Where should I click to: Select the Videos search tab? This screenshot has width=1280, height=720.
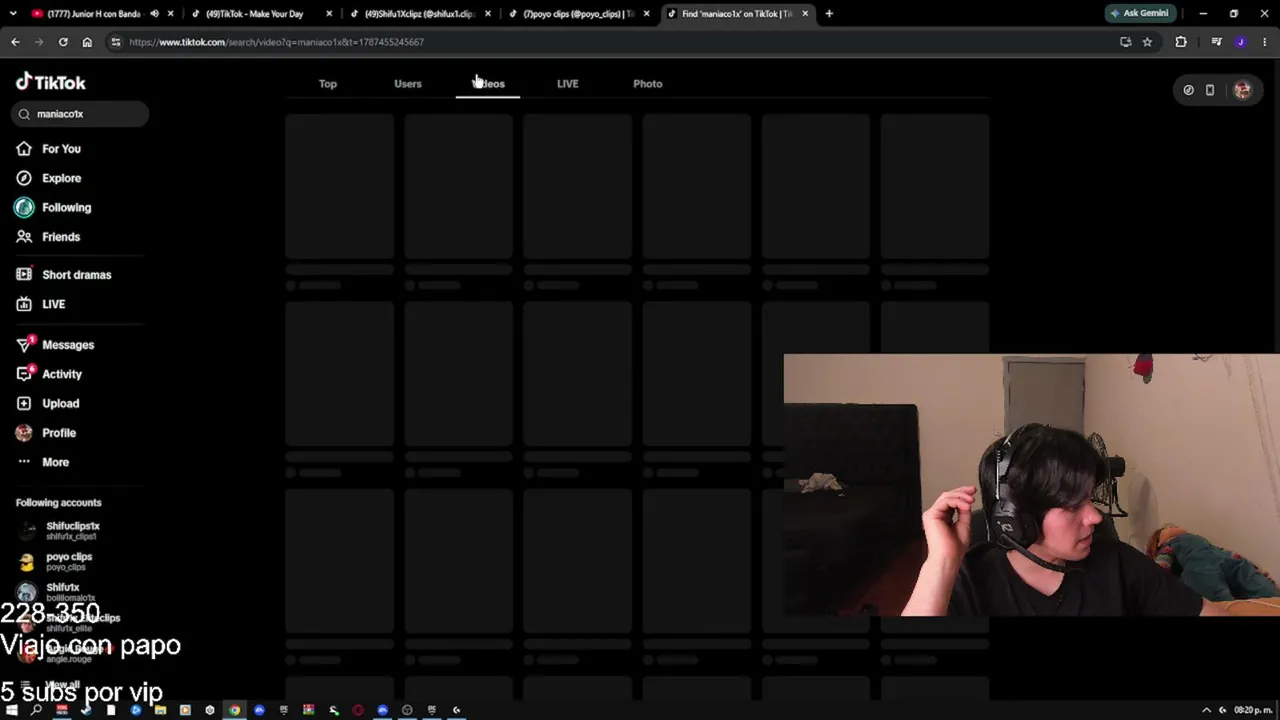488,84
